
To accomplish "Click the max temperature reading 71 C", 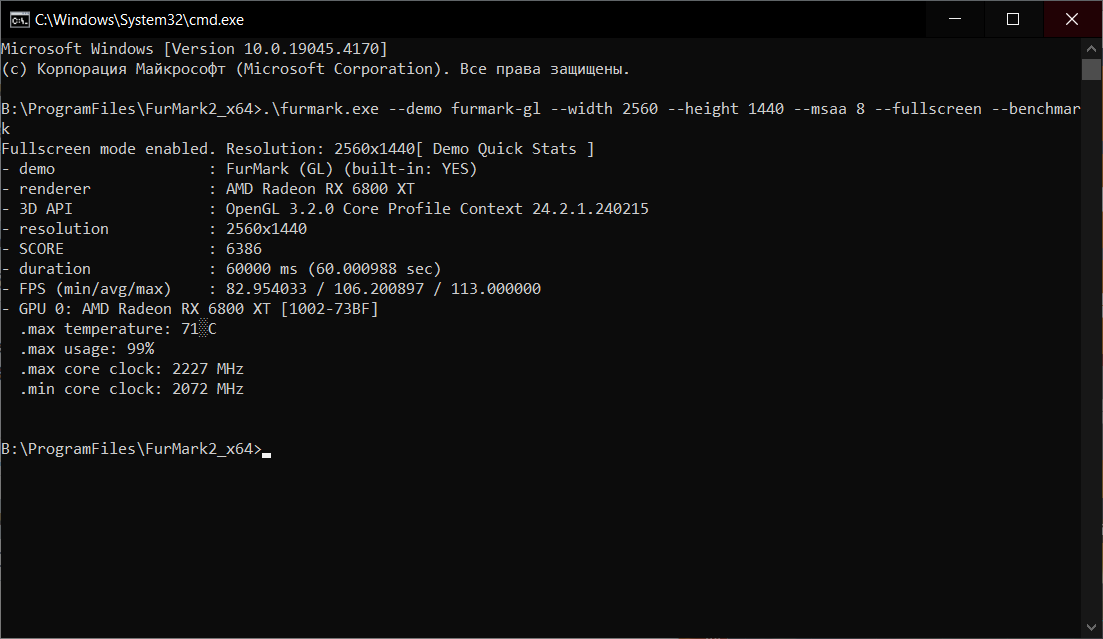I will click(198, 329).
